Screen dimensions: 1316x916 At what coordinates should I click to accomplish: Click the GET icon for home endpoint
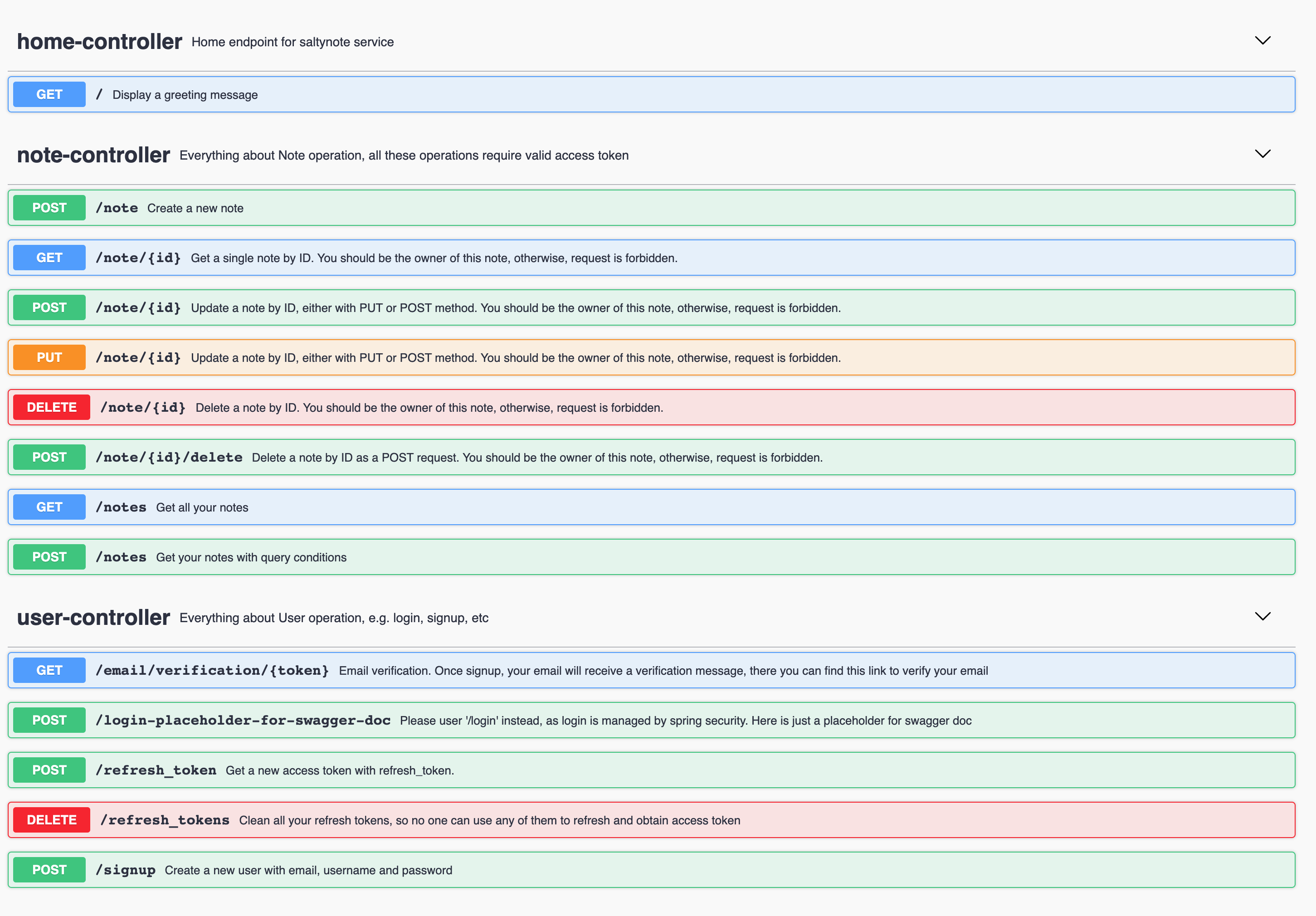point(50,94)
